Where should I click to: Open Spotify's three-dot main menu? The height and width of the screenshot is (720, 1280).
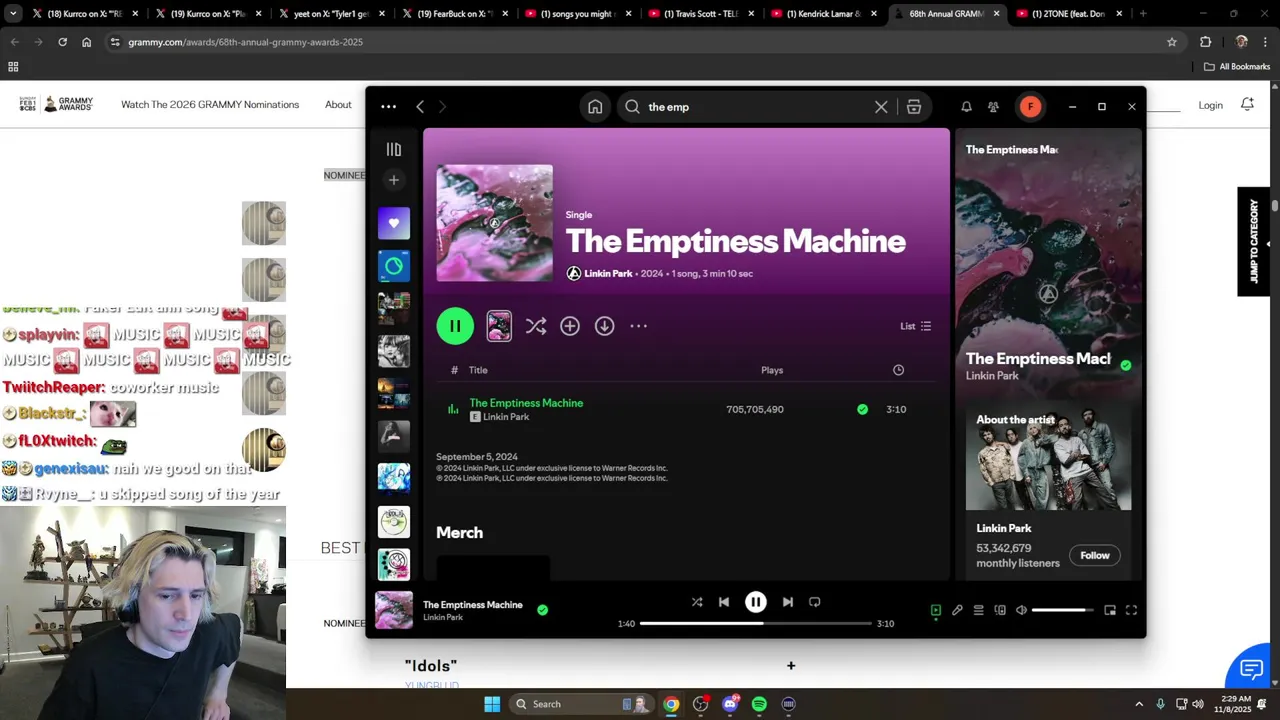(x=388, y=107)
